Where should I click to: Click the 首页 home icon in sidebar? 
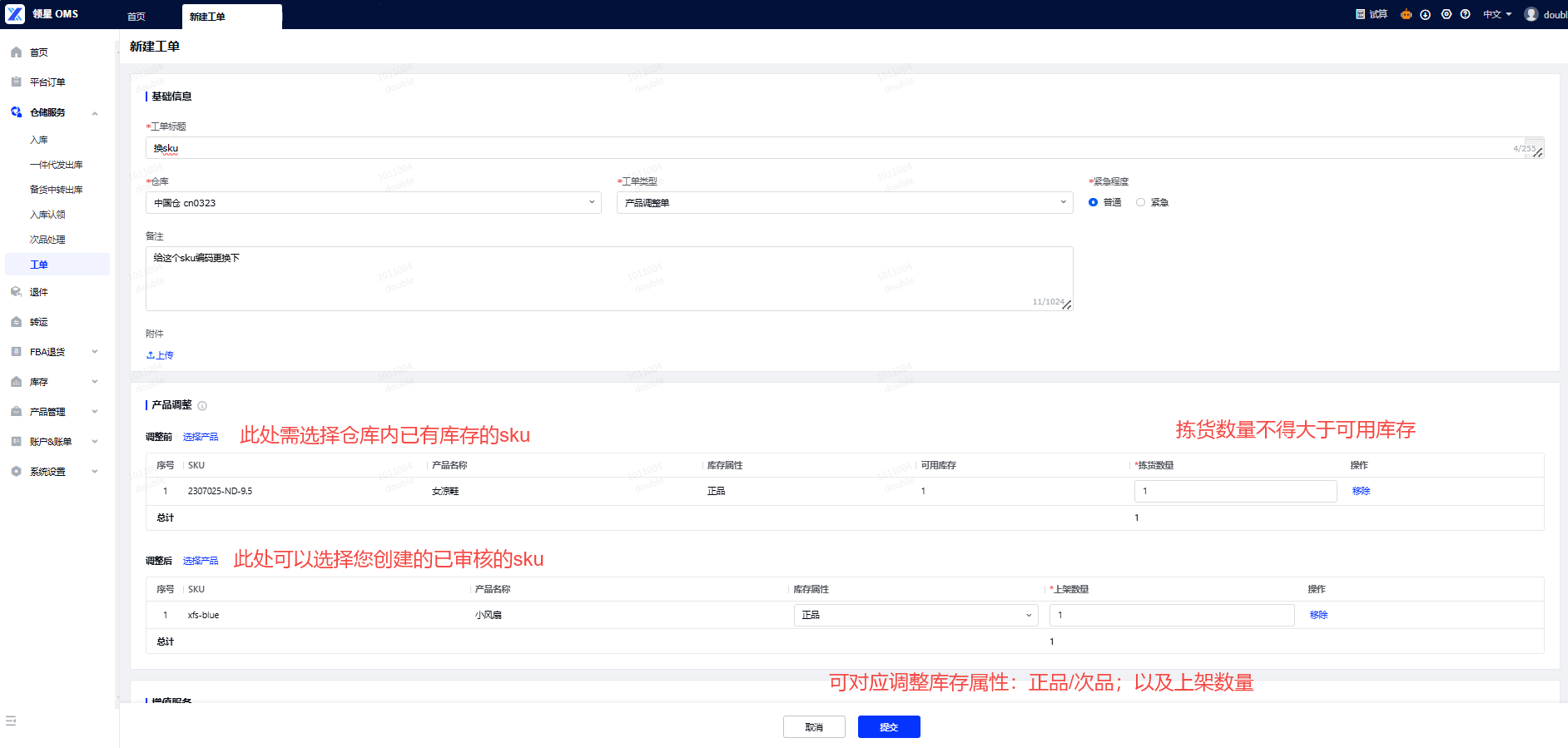16,52
